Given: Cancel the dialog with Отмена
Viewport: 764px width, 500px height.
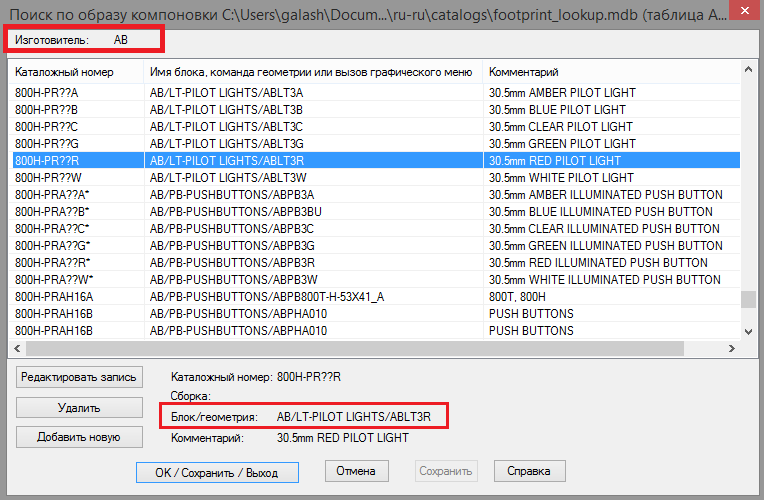Looking at the screenshot, I should pyautogui.click(x=356, y=471).
